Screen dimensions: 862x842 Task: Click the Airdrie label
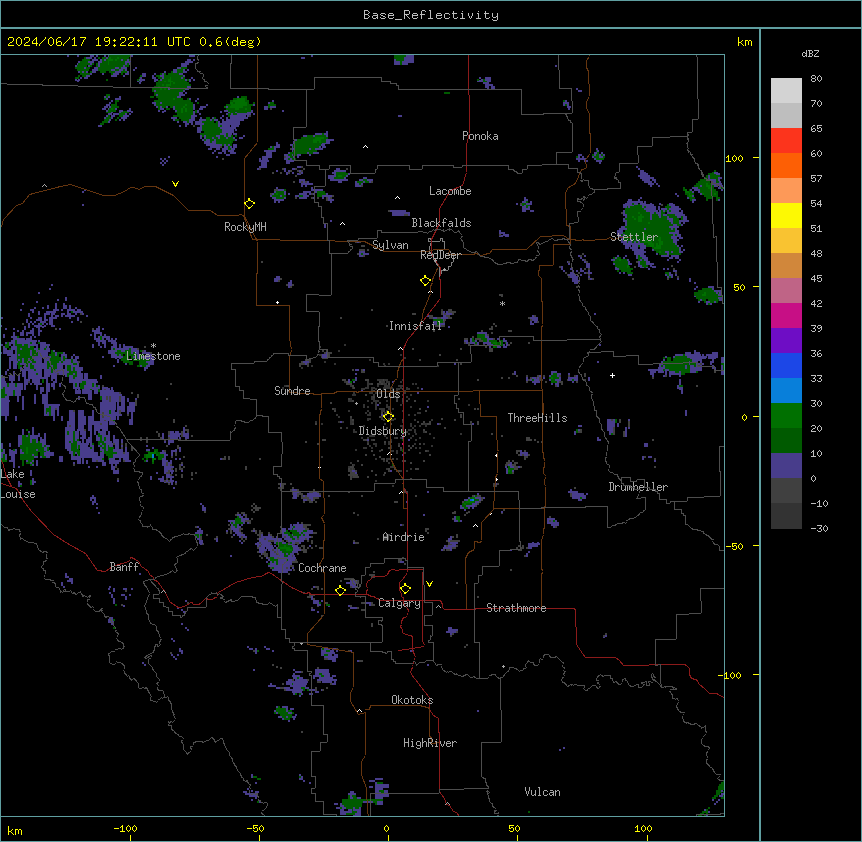[x=404, y=537]
